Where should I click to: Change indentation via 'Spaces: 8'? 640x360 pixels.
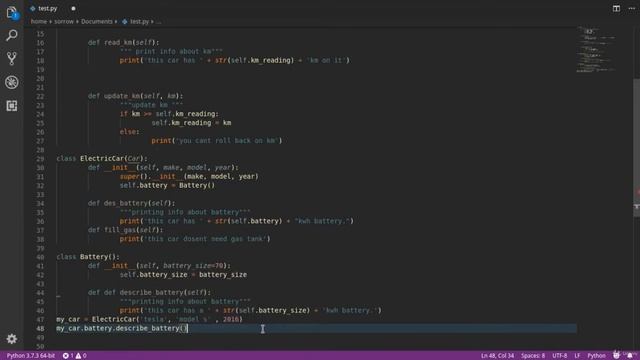(x=533, y=356)
